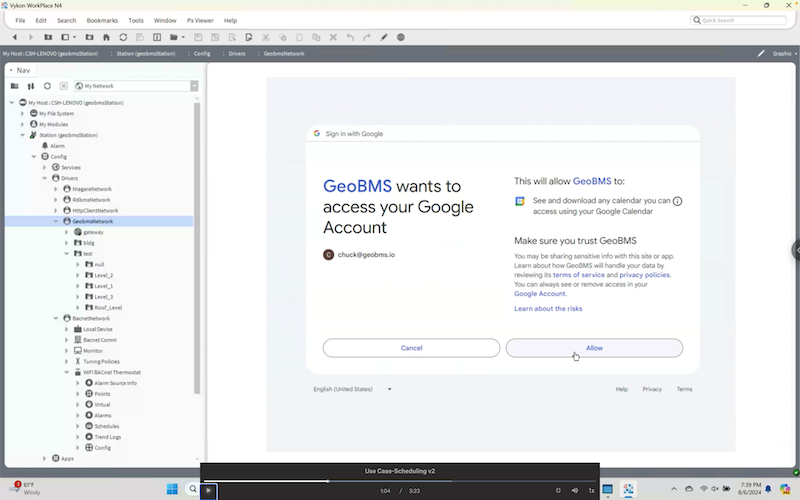800x500 pixels.
Task: Click the Wi-Fi icon in system tray
Action: pyautogui.click(x=704, y=489)
